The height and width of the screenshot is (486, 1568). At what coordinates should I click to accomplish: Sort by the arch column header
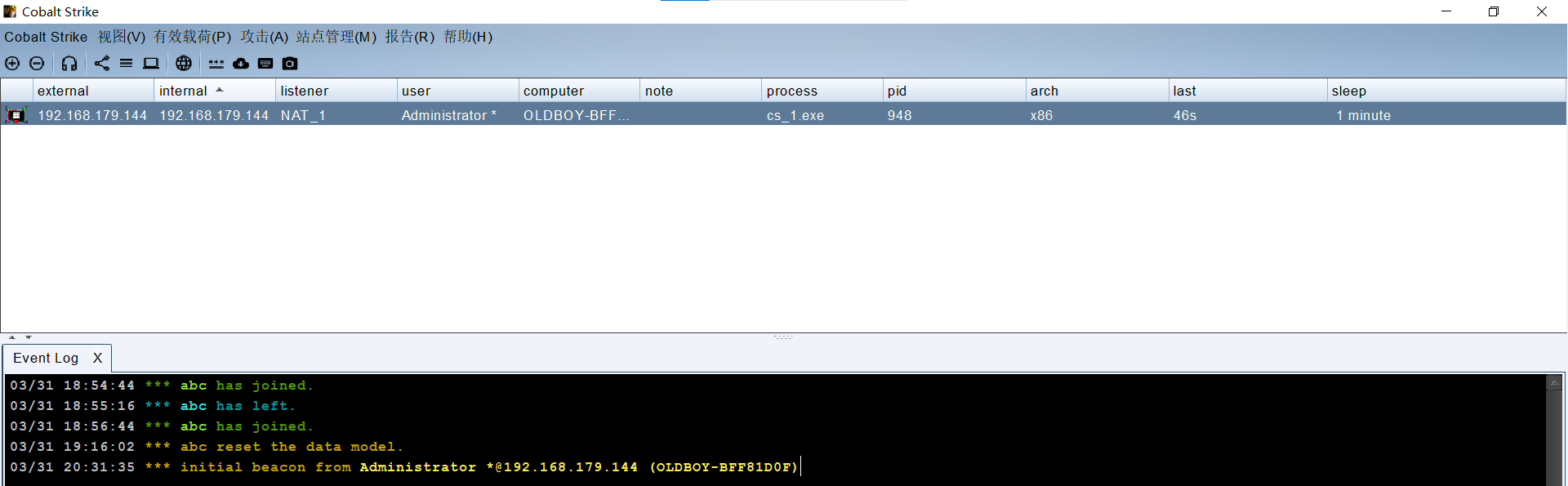(x=1097, y=91)
